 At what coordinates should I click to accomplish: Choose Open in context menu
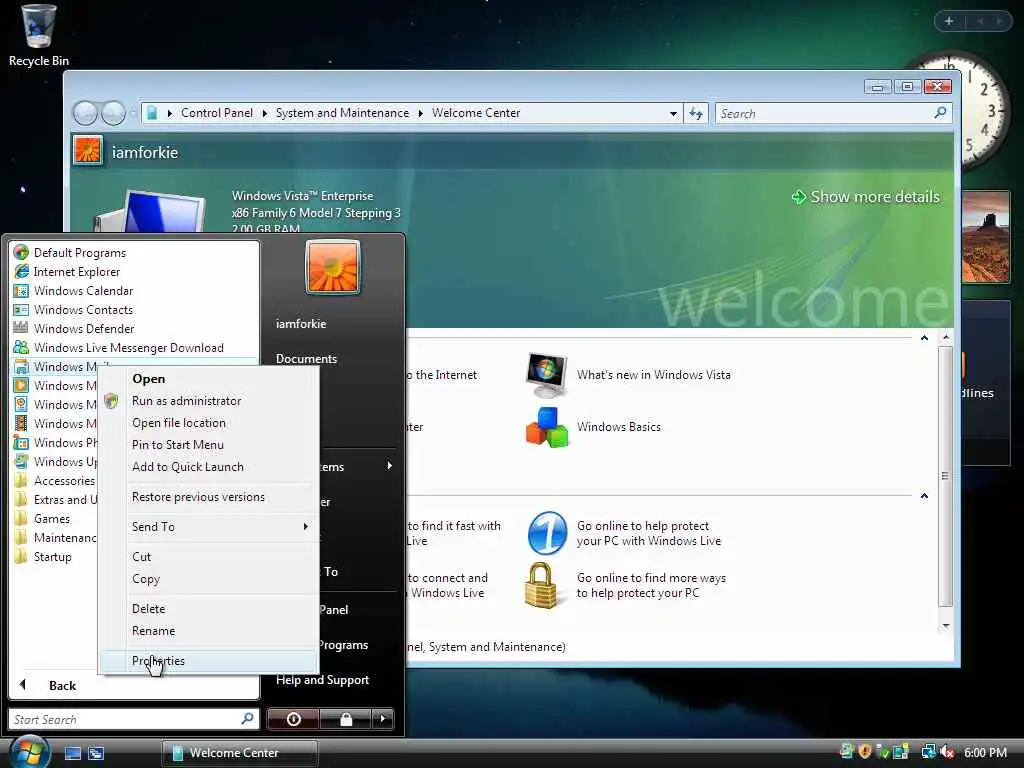coord(209,379)
